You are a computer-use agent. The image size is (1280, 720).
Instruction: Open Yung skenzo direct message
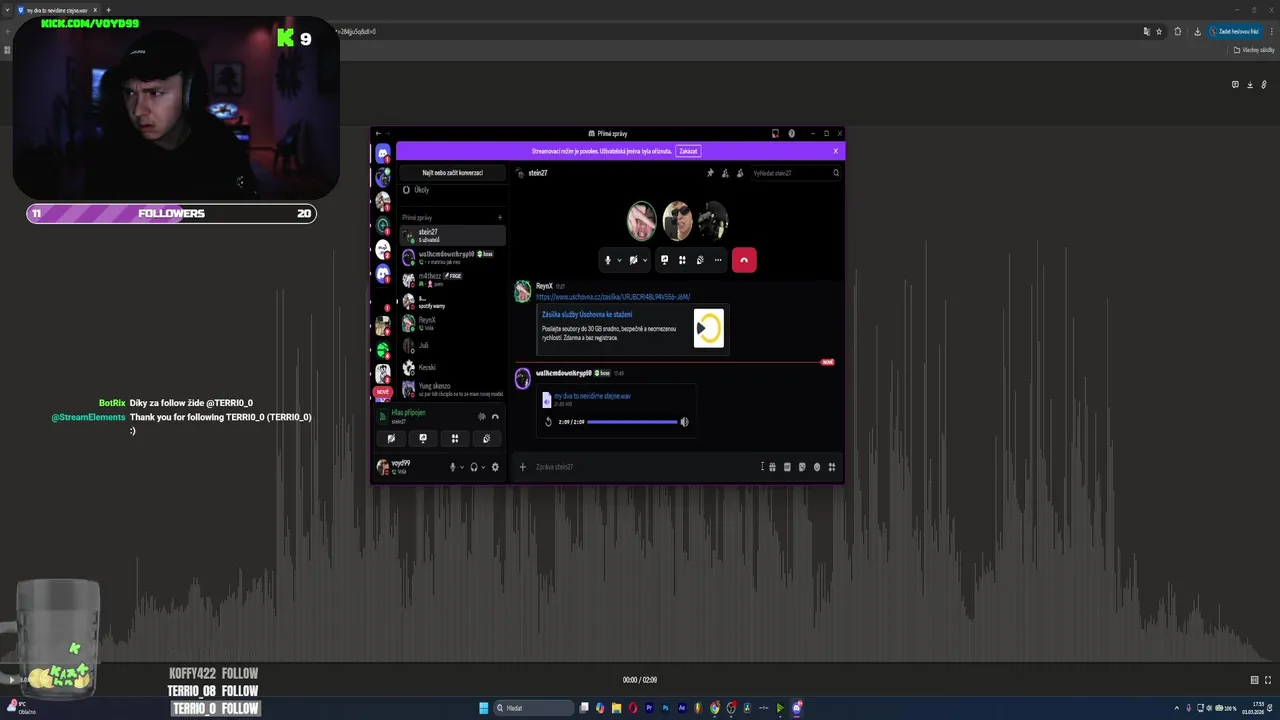coord(452,389)
